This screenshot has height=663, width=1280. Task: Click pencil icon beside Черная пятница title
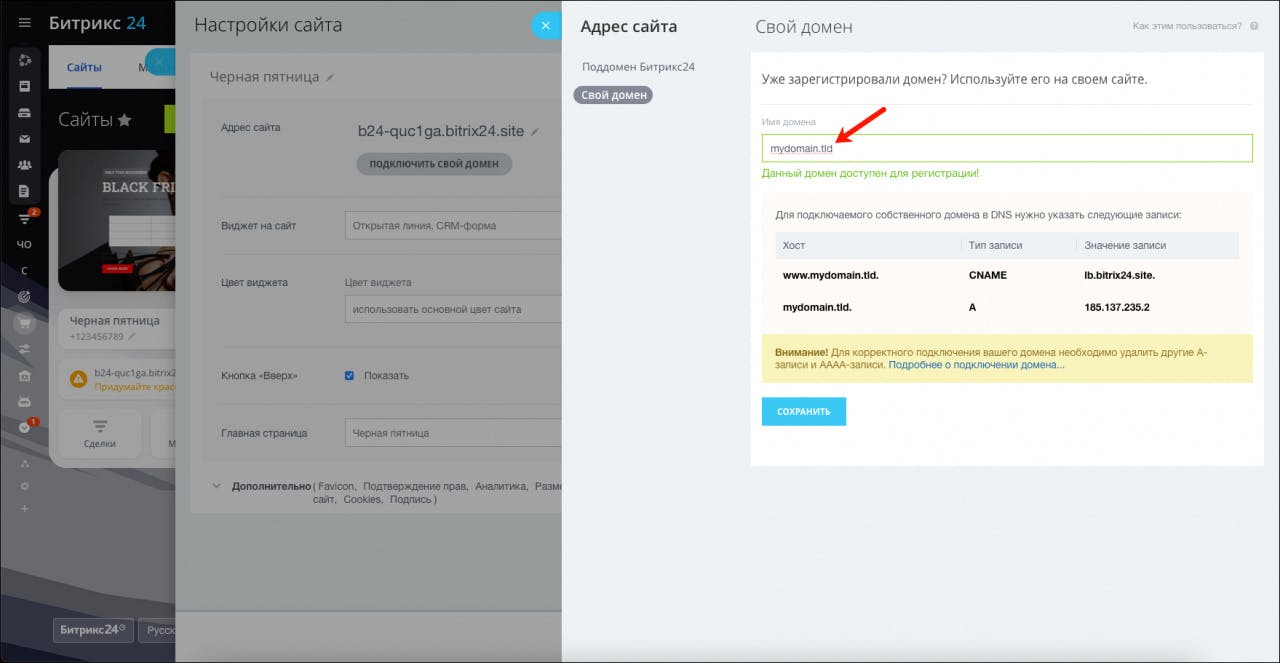[331, 77]
